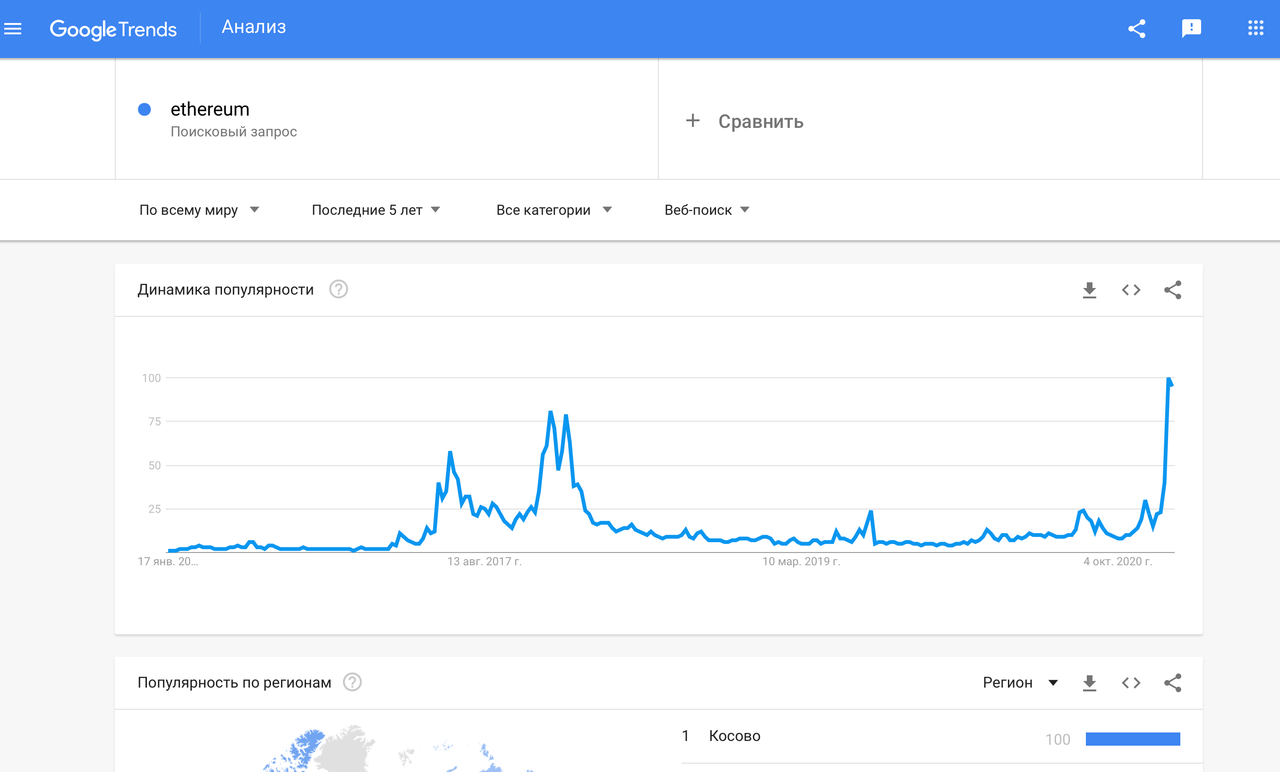Share the regions popularity panel

pyautogui.click(x=1173, y=683)
